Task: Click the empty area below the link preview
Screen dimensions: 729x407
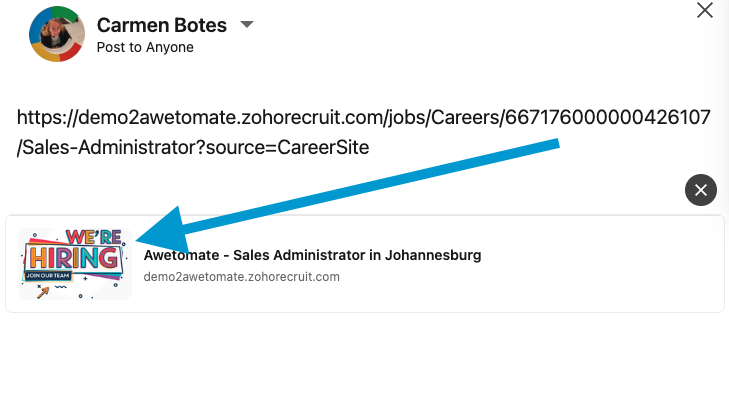Action: [364, 360]
